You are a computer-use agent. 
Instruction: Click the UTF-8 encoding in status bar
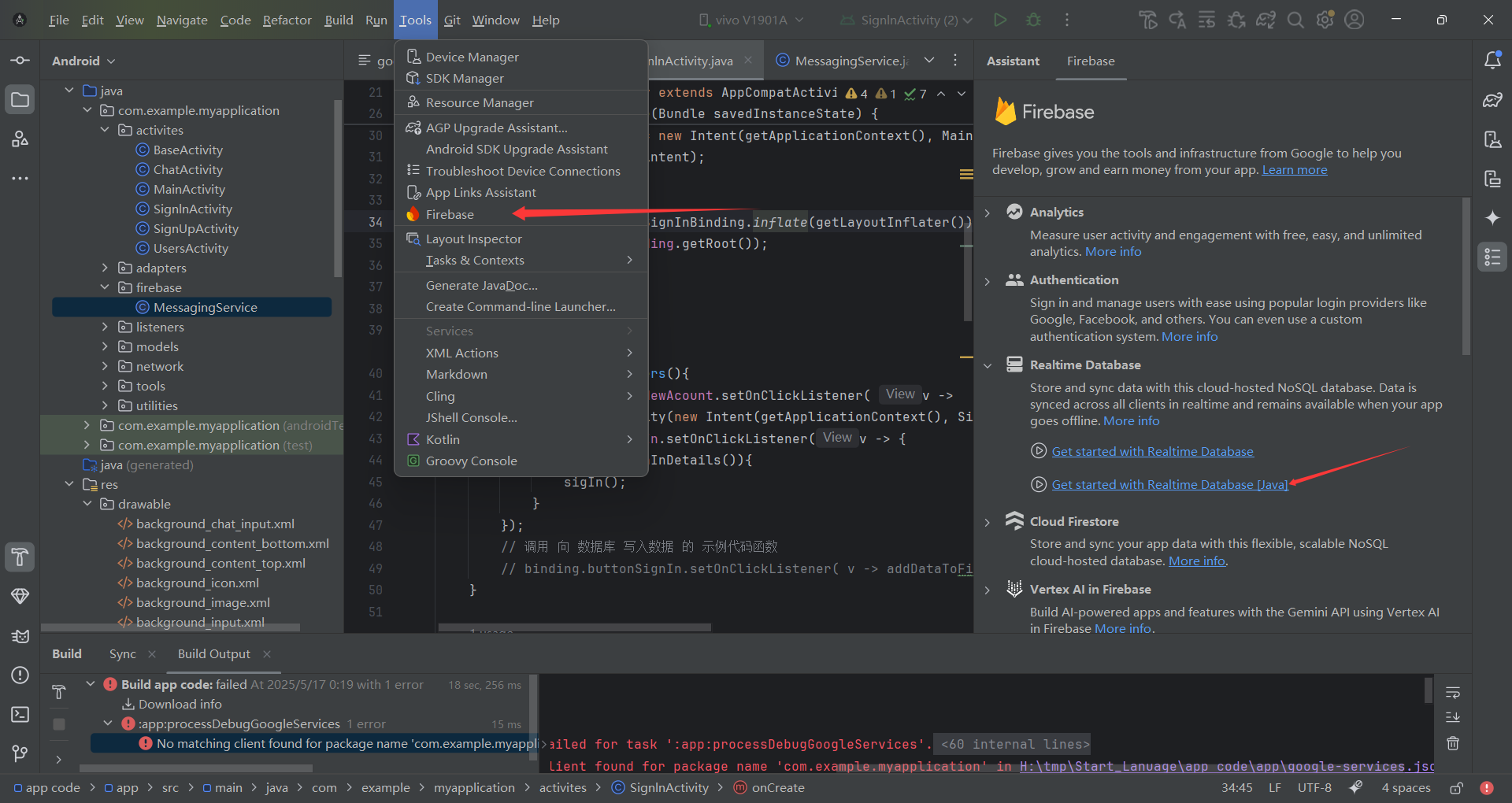[1314, 787]
